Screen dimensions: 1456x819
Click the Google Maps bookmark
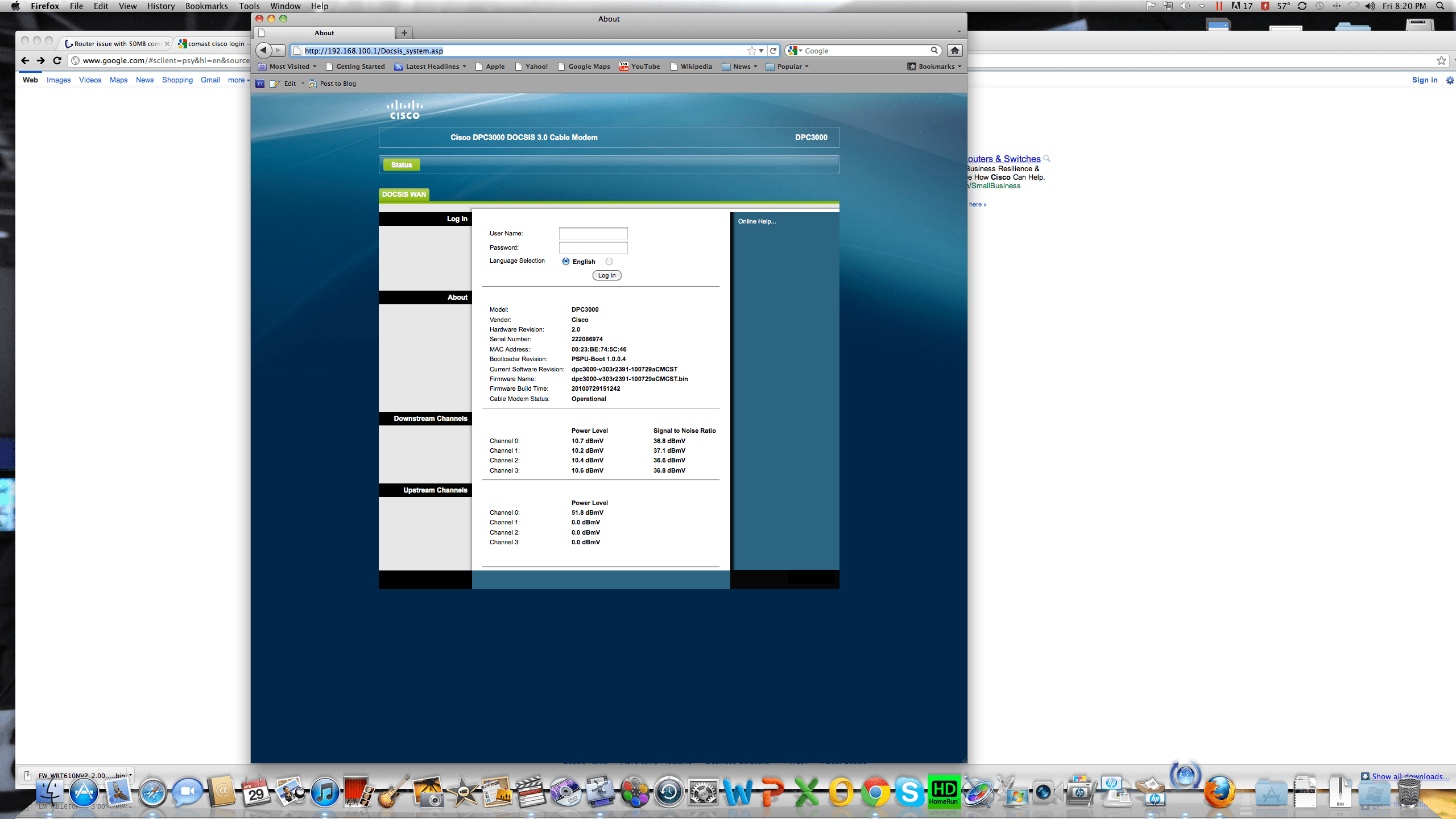584,67
